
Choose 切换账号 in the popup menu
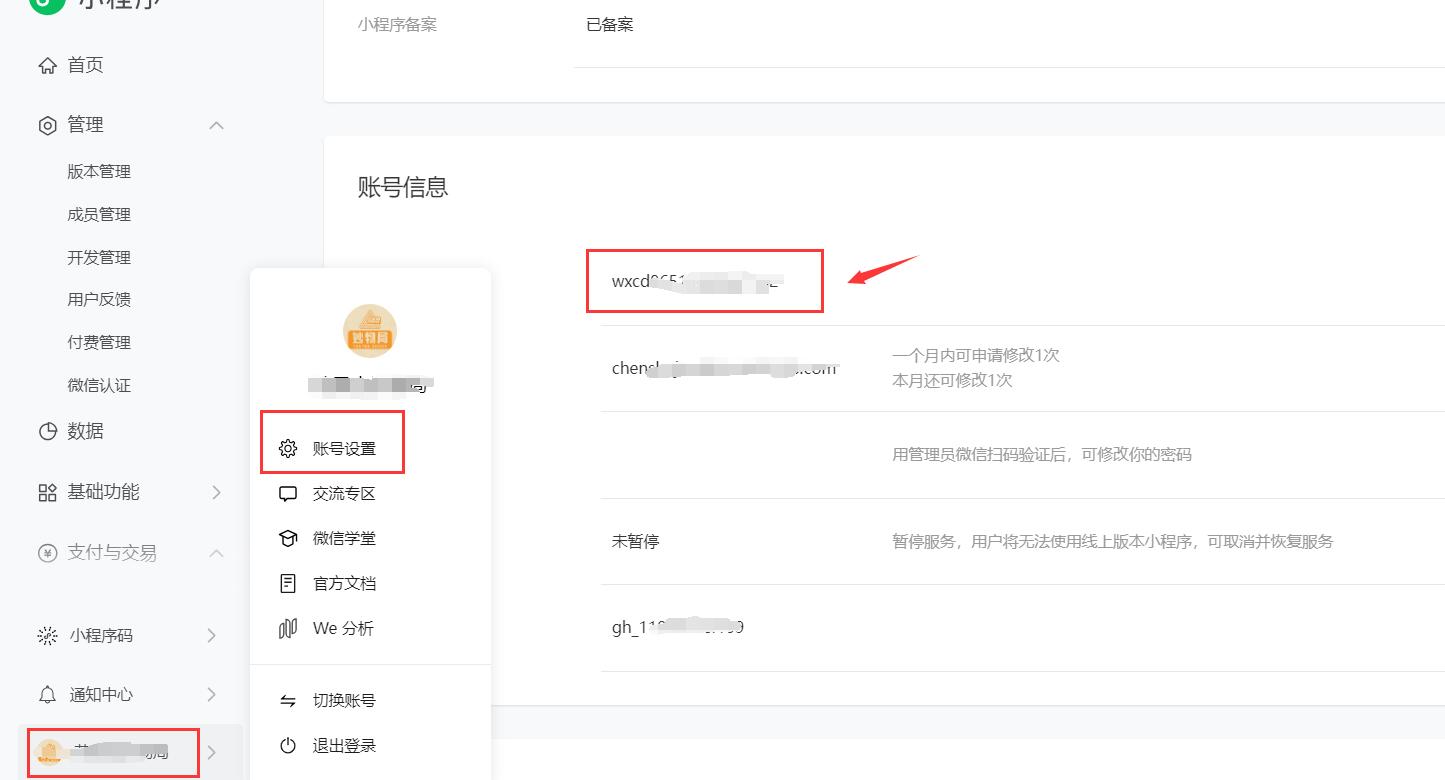(x=344, y=701)
